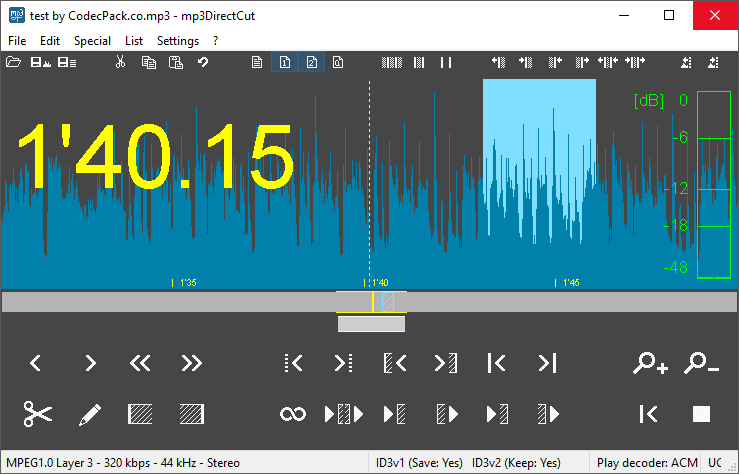Image resolution: width=739 pixels, height=474 pixels.
Task: Click the green dB level meter
Action: pos(714,185)
